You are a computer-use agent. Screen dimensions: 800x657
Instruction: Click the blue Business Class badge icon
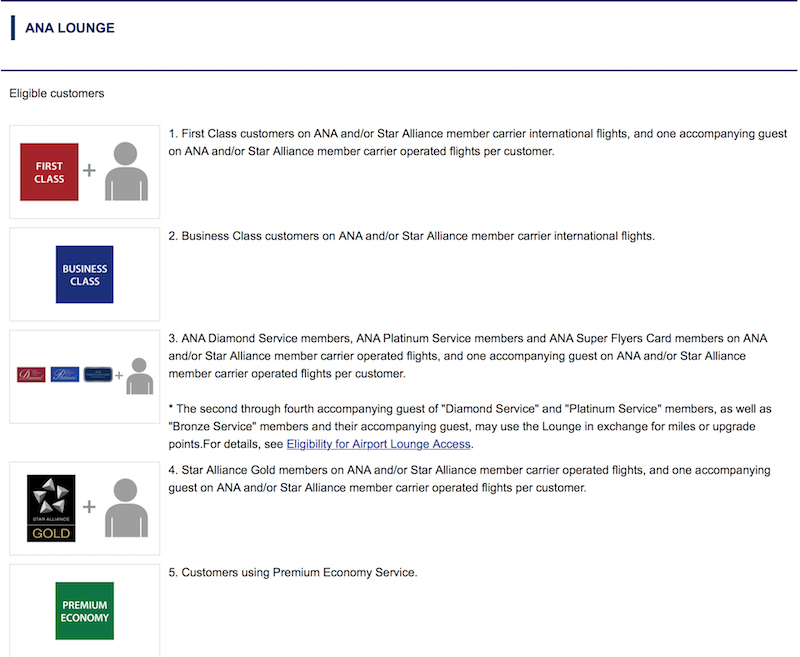(85, 274)
